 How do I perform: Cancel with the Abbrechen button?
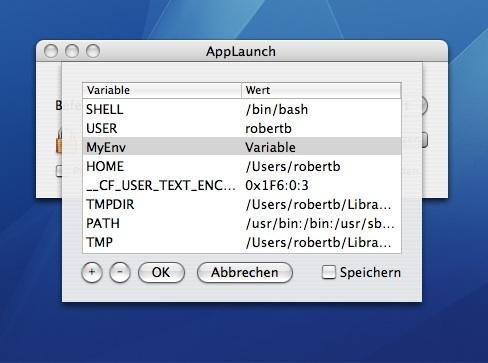click(x=245, y=272)
